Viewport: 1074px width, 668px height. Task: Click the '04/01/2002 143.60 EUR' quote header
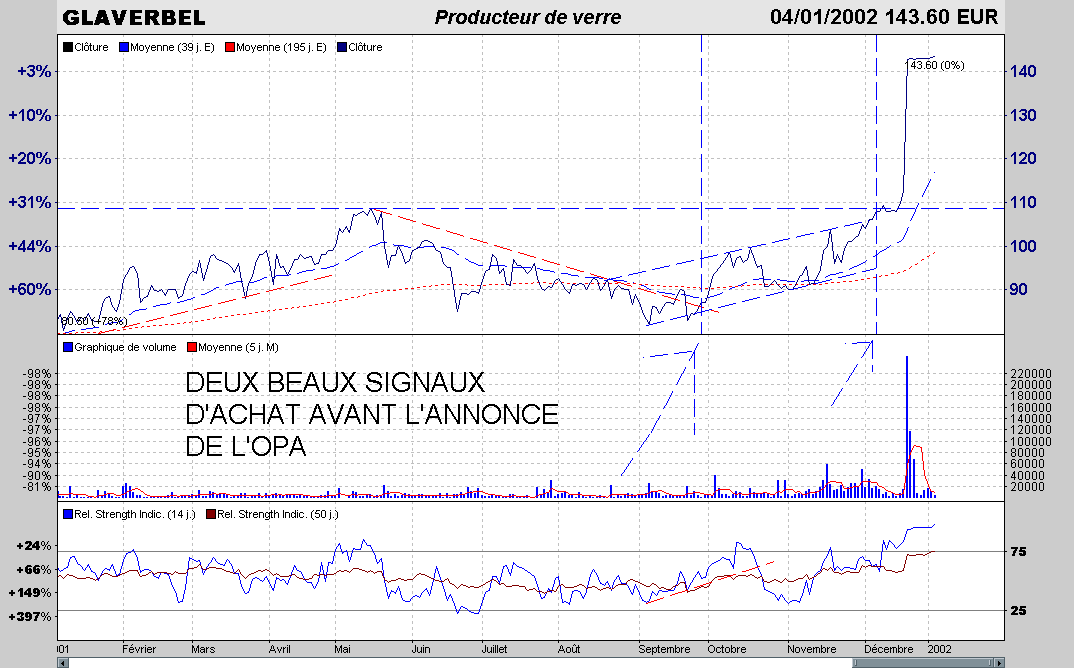pyautogui.click(x=884, y=16)
